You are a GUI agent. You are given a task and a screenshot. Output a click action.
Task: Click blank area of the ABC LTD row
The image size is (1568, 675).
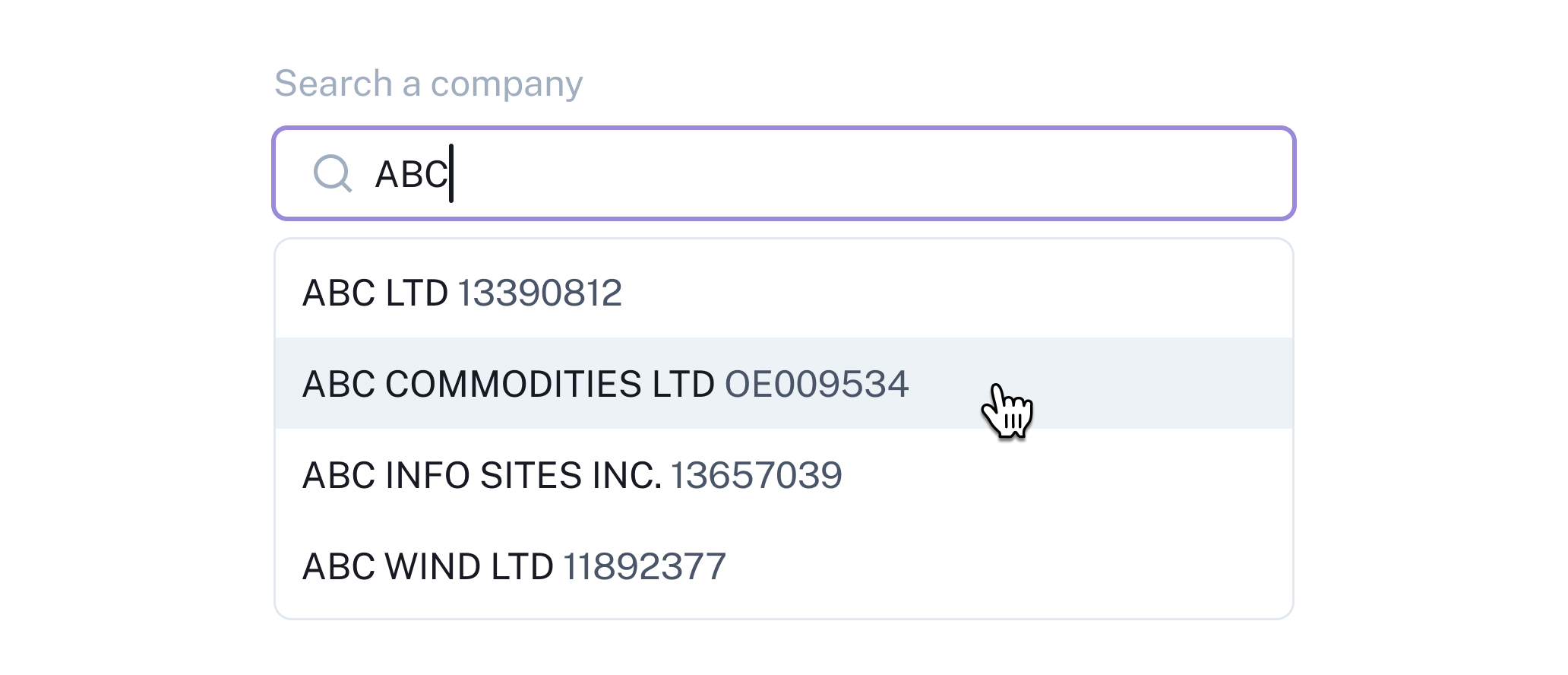click(957, 293)
